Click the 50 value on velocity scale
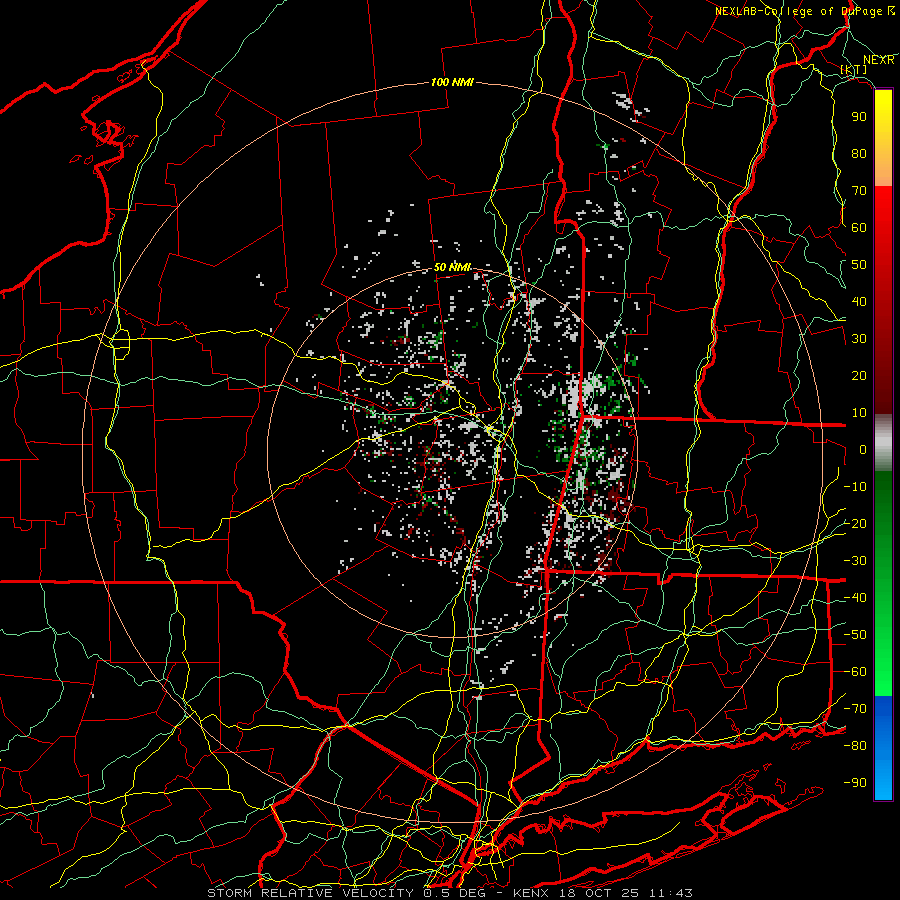 click(x=859, y=265)
